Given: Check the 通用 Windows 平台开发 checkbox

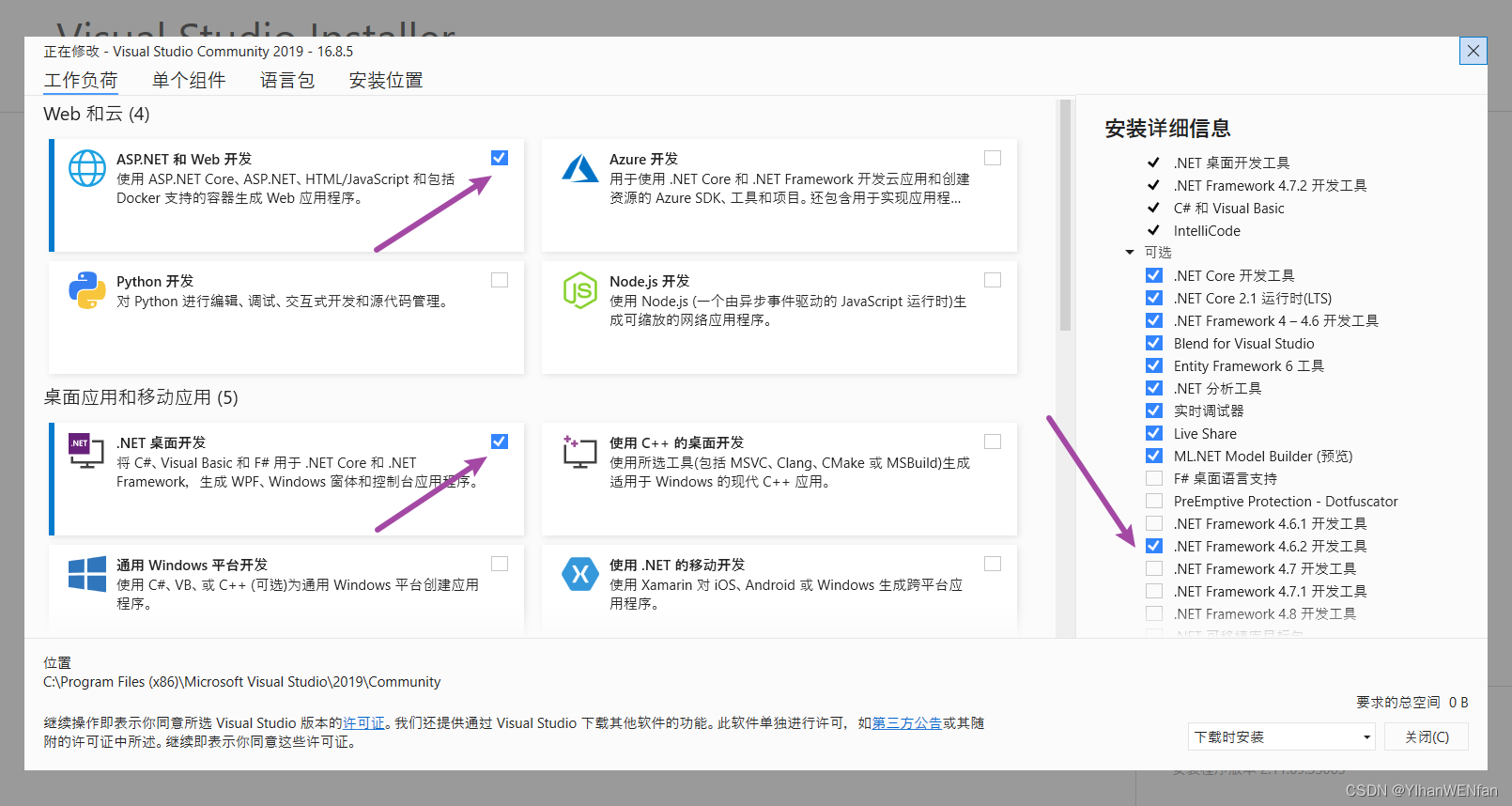Looking at the screenshot, I should [500, 564].
